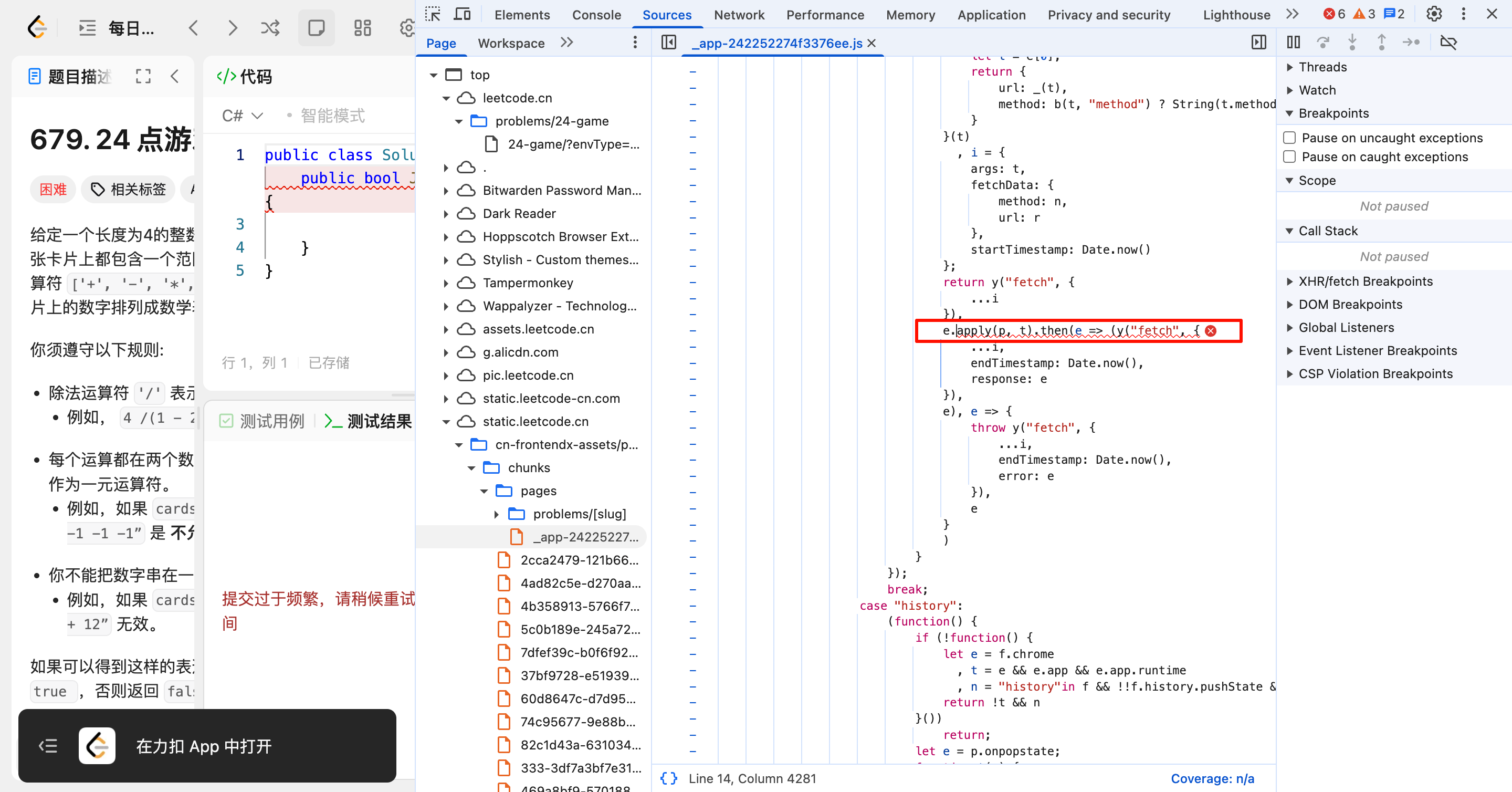Switch to 测试用例 tab
The width and height of the screenshot is (1512, 792).
click(262, 421)
